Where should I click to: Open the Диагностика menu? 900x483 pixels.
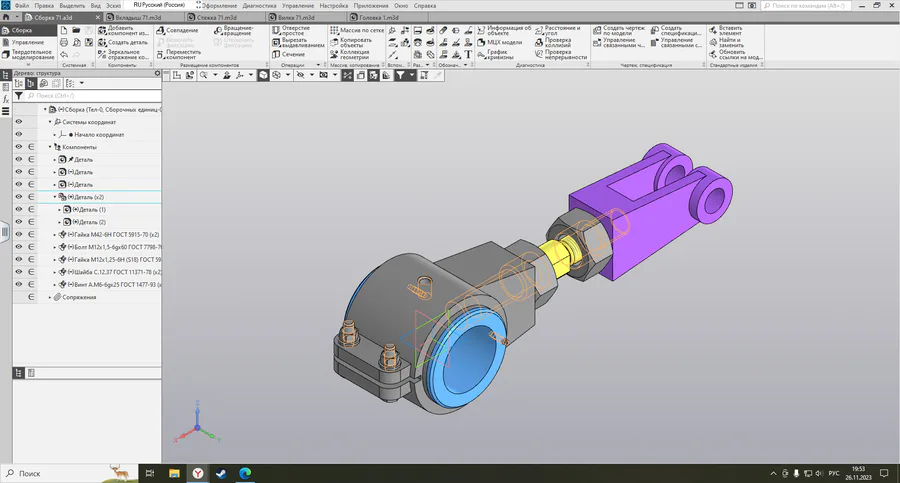pos(259,6)
